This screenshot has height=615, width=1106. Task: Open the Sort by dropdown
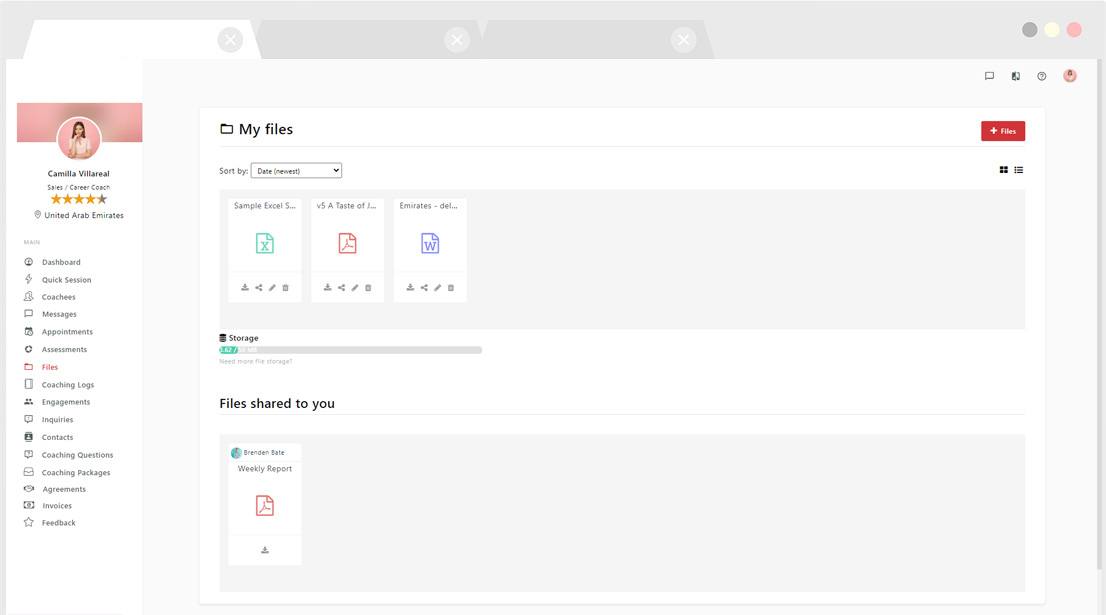pos(296,171)
